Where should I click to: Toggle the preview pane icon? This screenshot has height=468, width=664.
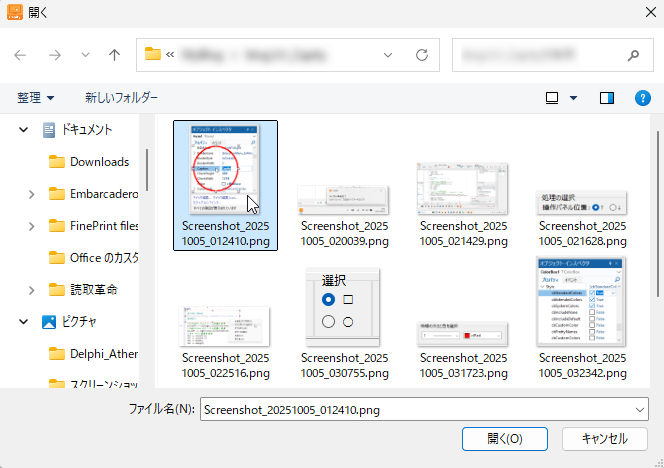point(607,98)
